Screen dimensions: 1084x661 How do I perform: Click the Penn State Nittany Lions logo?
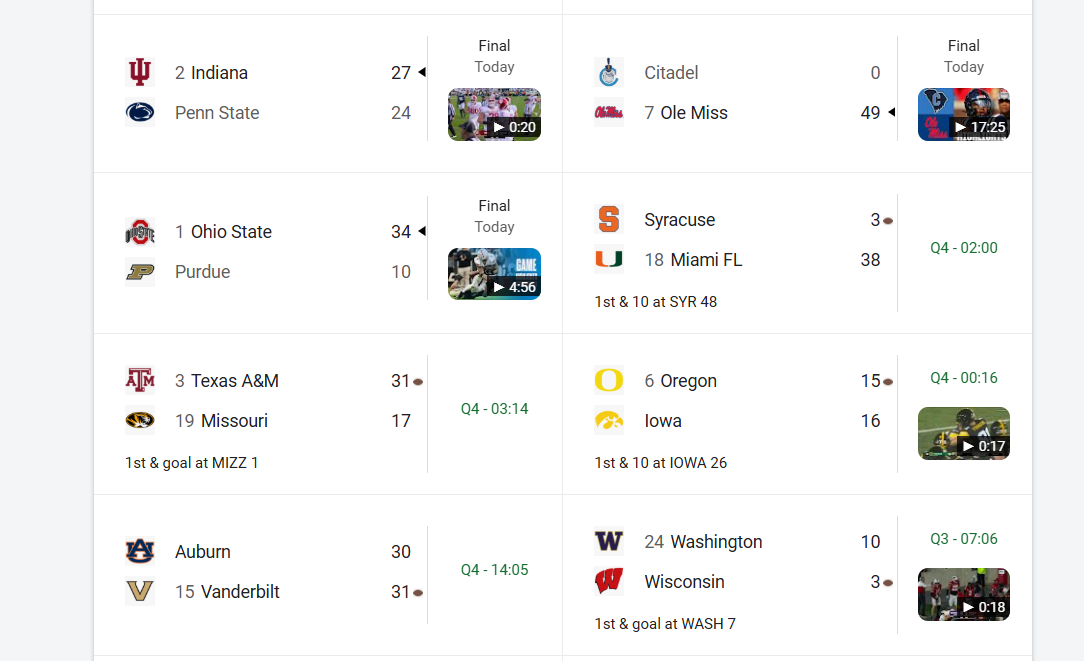coord(140,113)
